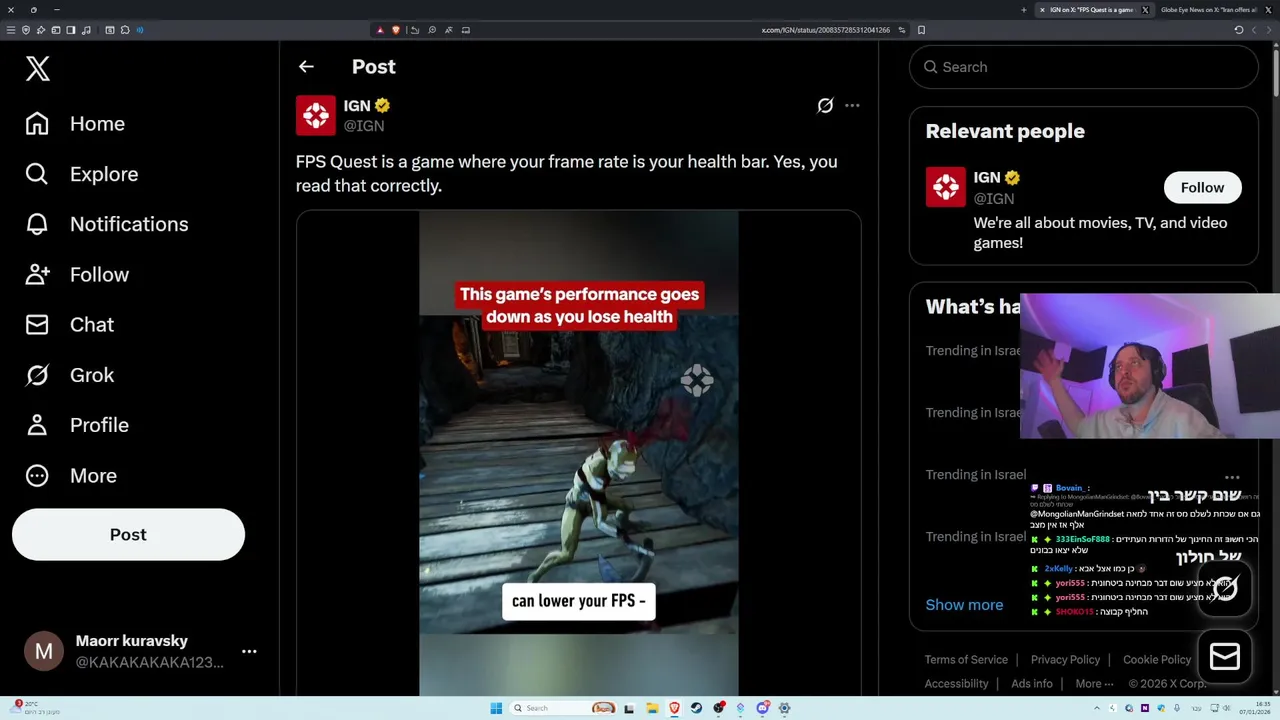The image size is (1280, 720).
Task: Open File Explorer from the taskbar
Action: point(652,708)
